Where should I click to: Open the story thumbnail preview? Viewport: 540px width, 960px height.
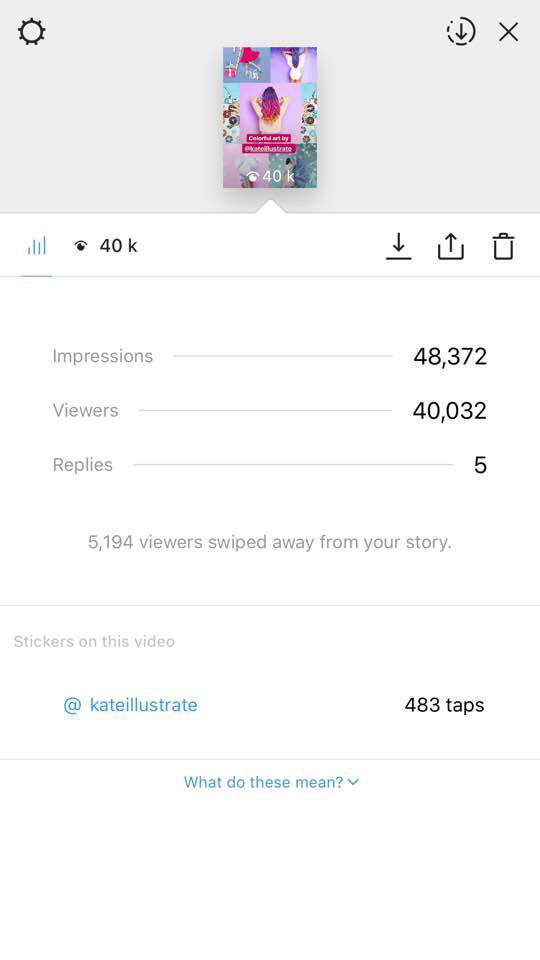pyautogui.click(x=270, y=117)
